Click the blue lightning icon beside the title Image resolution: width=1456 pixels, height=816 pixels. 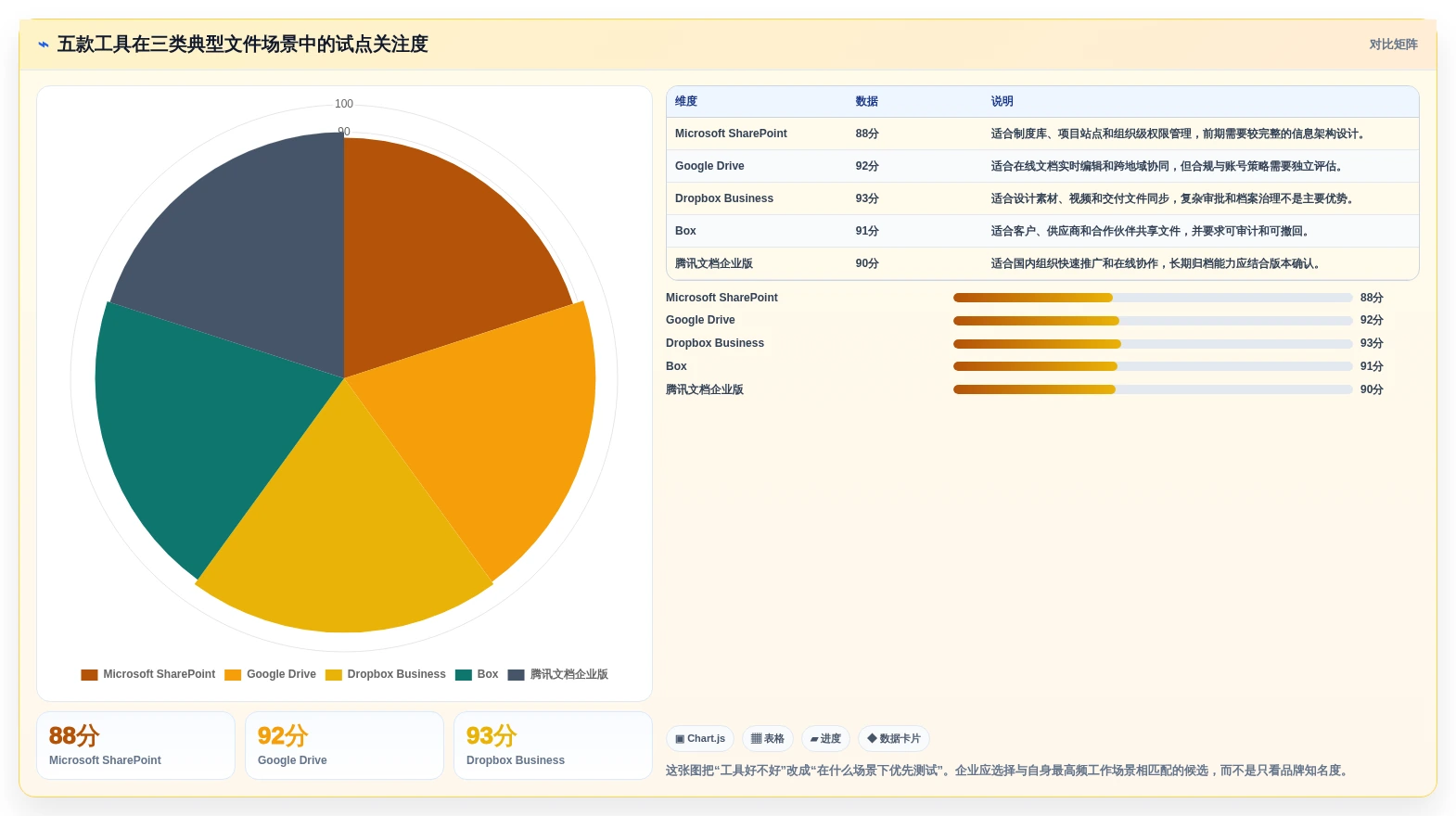click(43, 45)
